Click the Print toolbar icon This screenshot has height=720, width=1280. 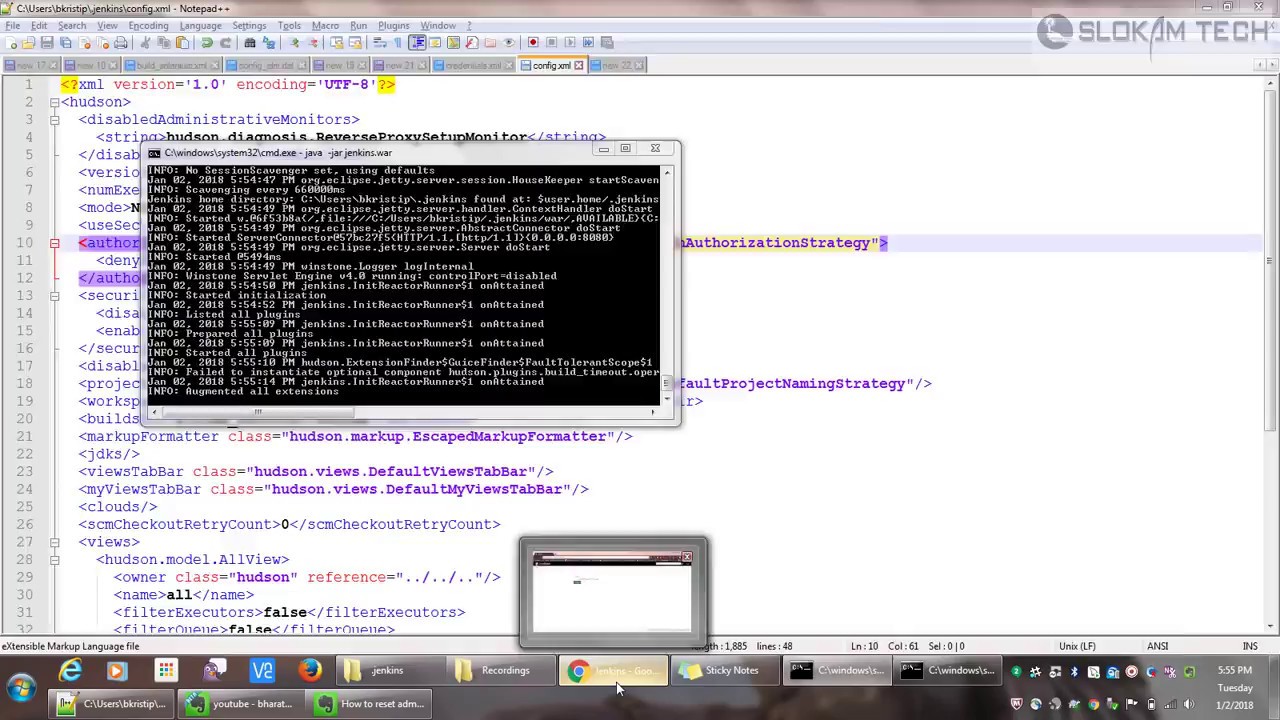[x=121, y=43]
